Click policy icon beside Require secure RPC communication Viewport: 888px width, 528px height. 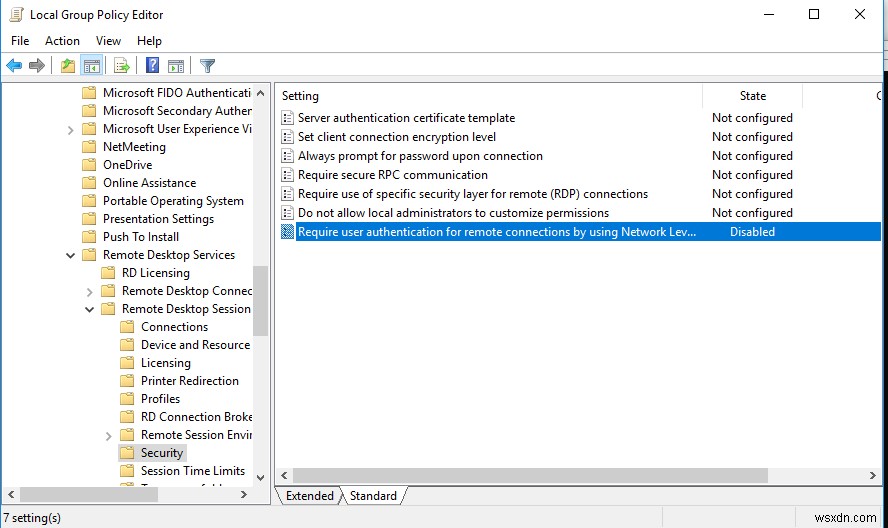288,175
